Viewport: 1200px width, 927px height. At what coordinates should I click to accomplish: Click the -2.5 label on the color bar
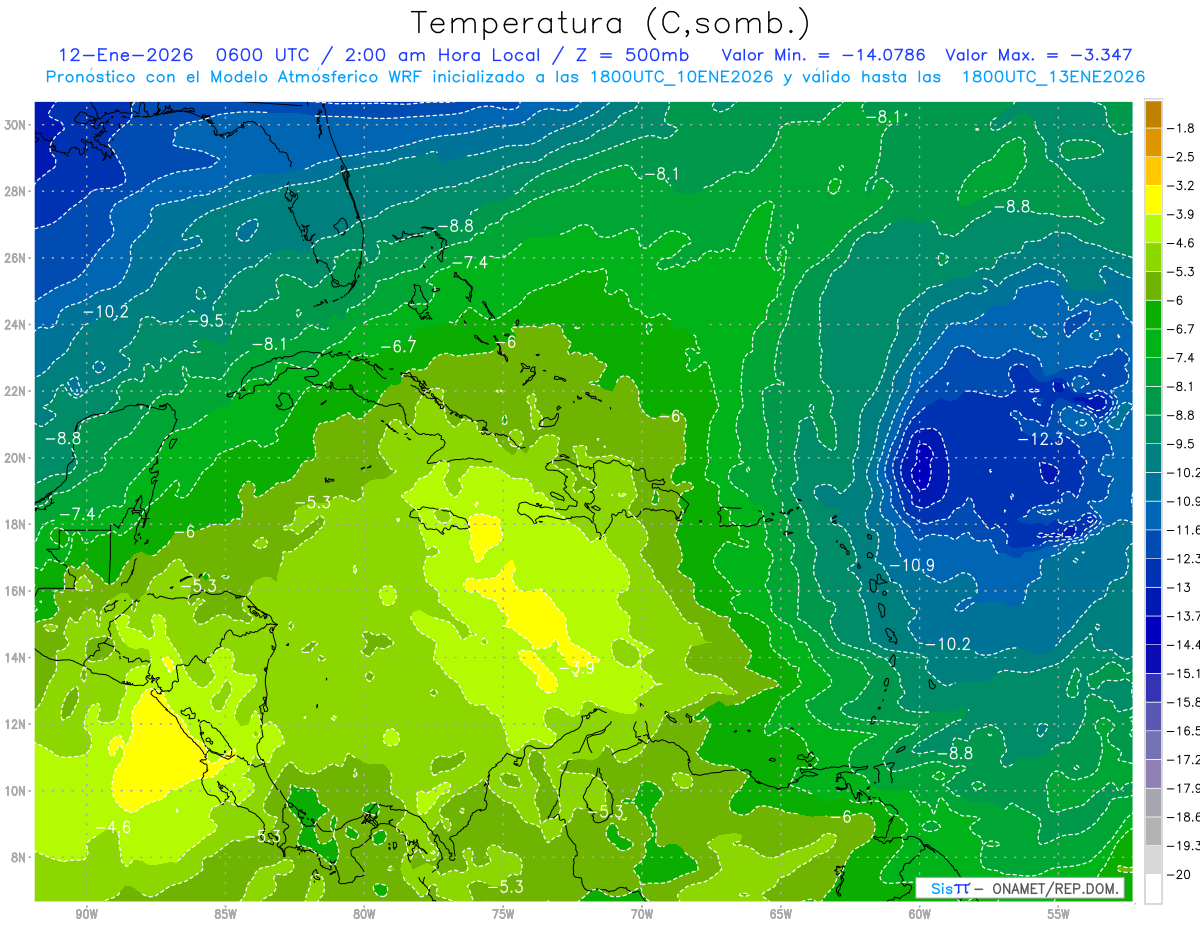(x=1182, y=157)
